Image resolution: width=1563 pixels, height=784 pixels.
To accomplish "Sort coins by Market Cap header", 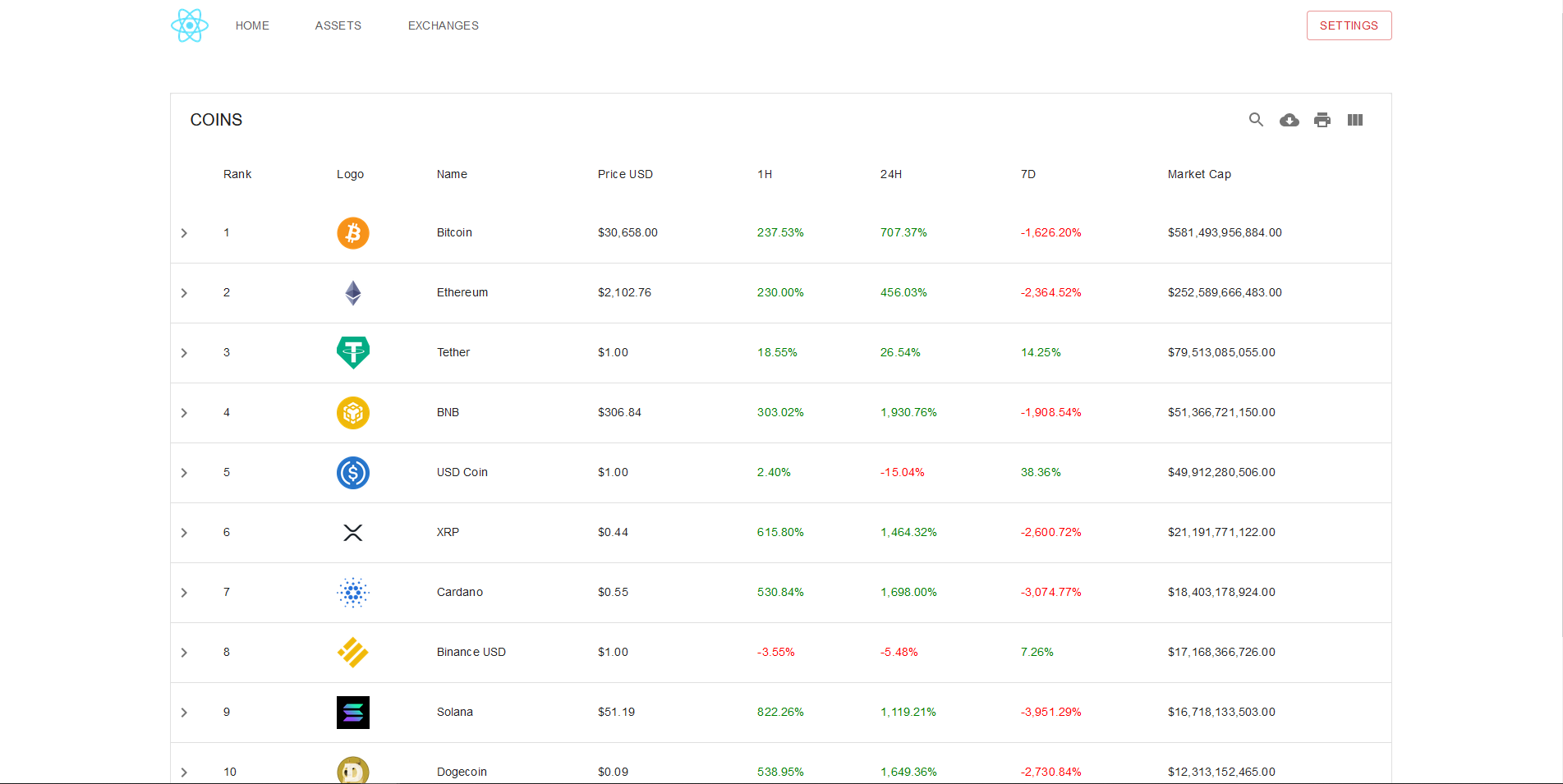I will tap(1198, 174).
